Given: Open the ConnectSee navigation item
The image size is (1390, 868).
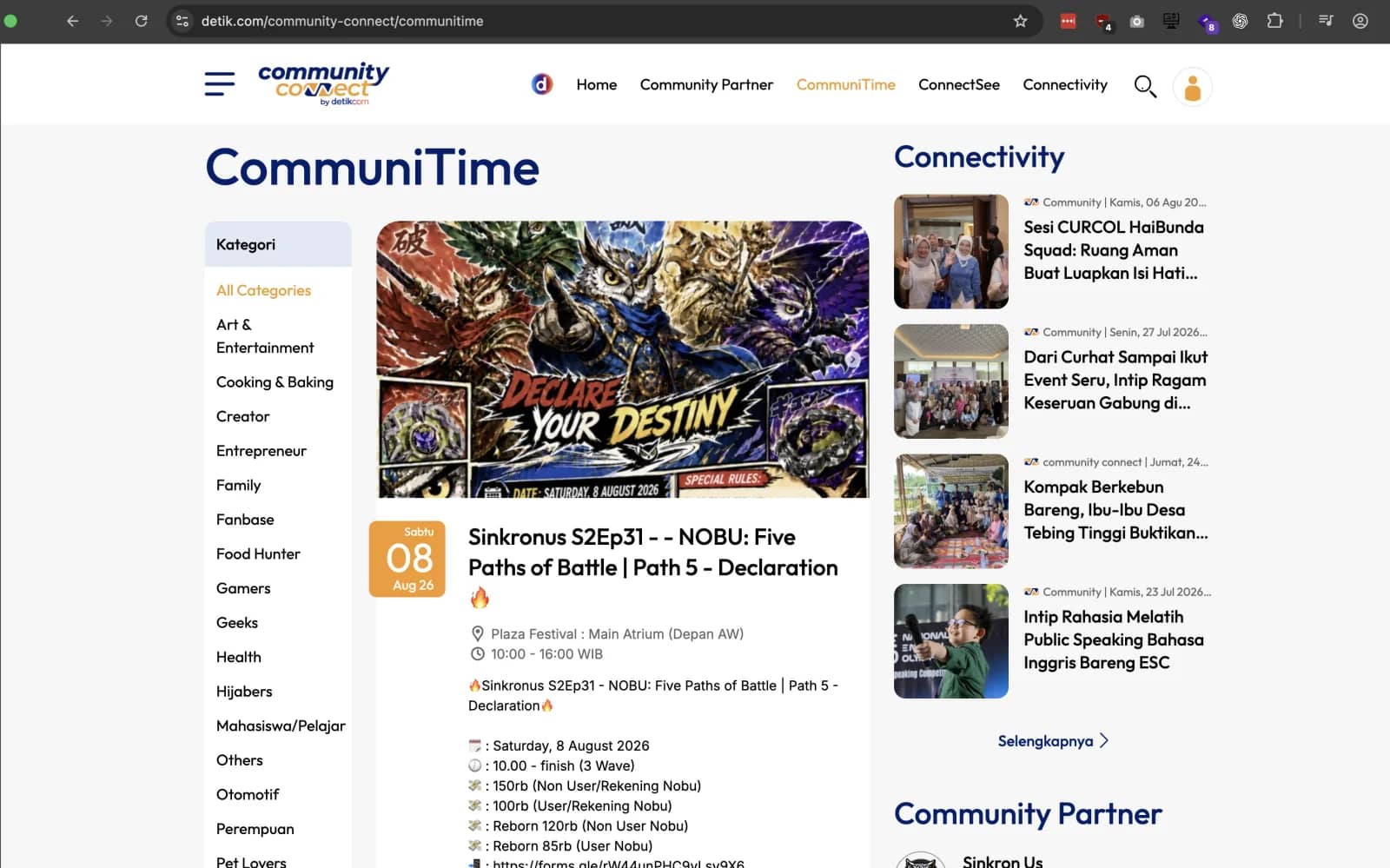Looking at the screenshot, I should click(959, 84).
